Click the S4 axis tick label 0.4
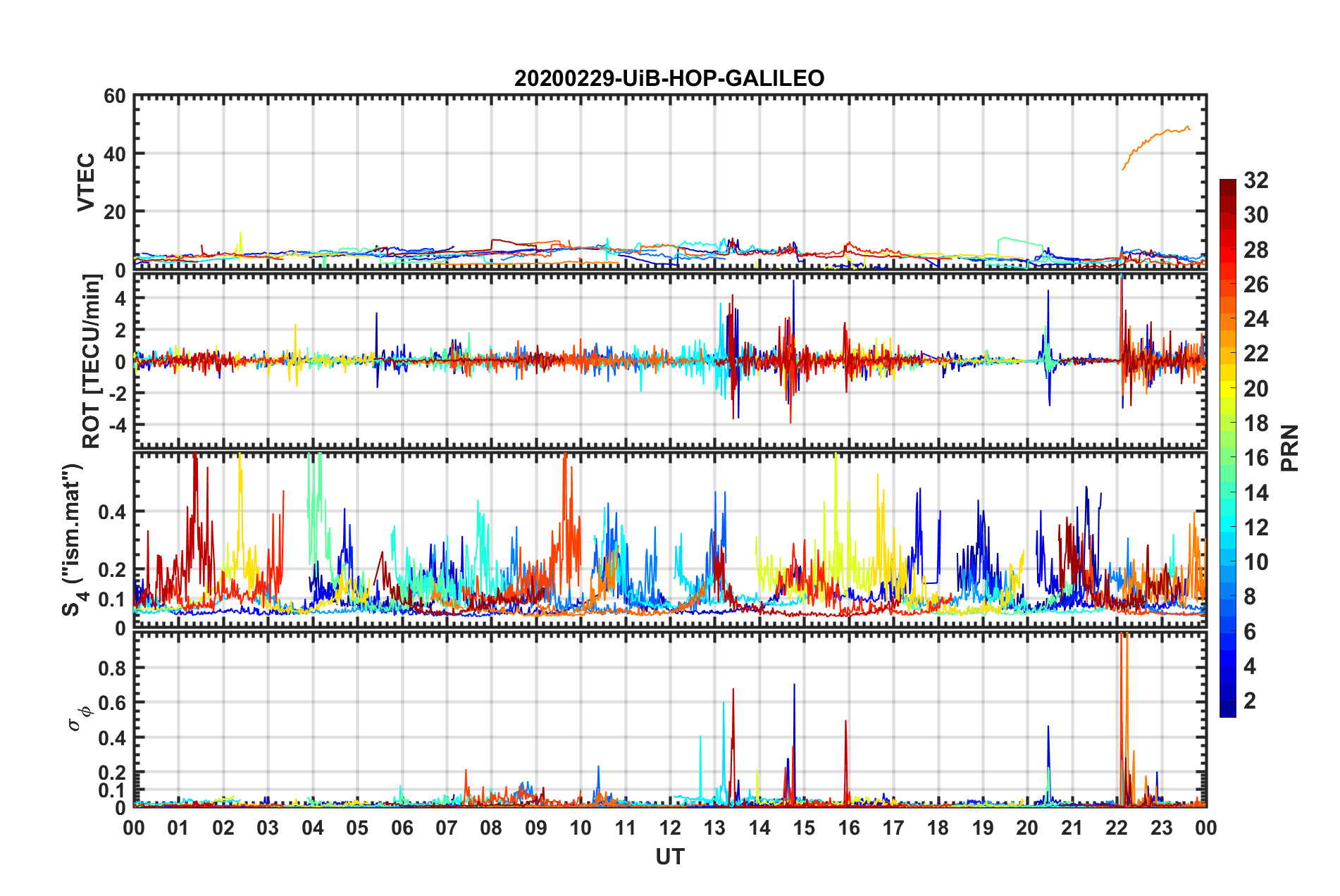 coord(112,512)
